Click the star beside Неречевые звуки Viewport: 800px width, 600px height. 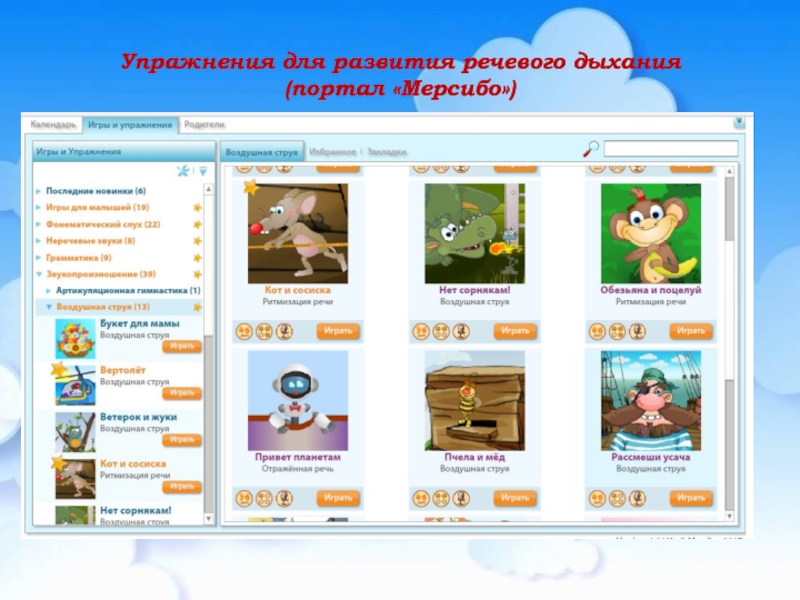[x=197, y=241]
